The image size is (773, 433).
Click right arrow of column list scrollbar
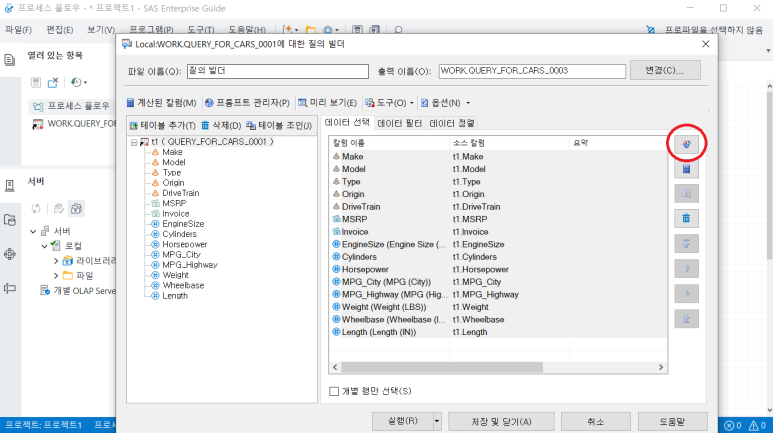click(661, 367)
